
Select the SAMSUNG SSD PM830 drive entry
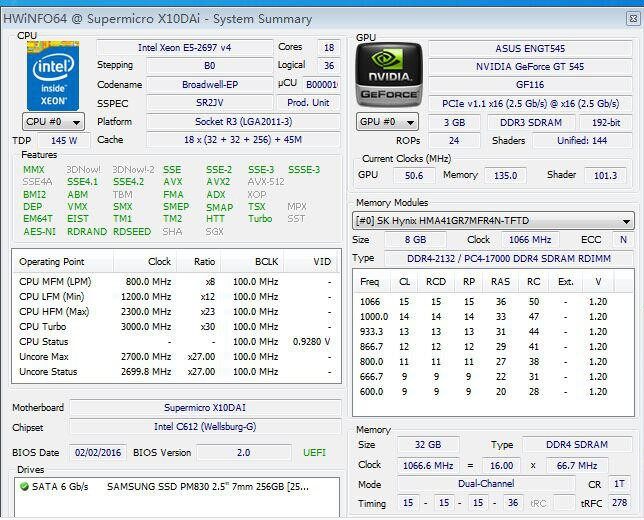177,487
